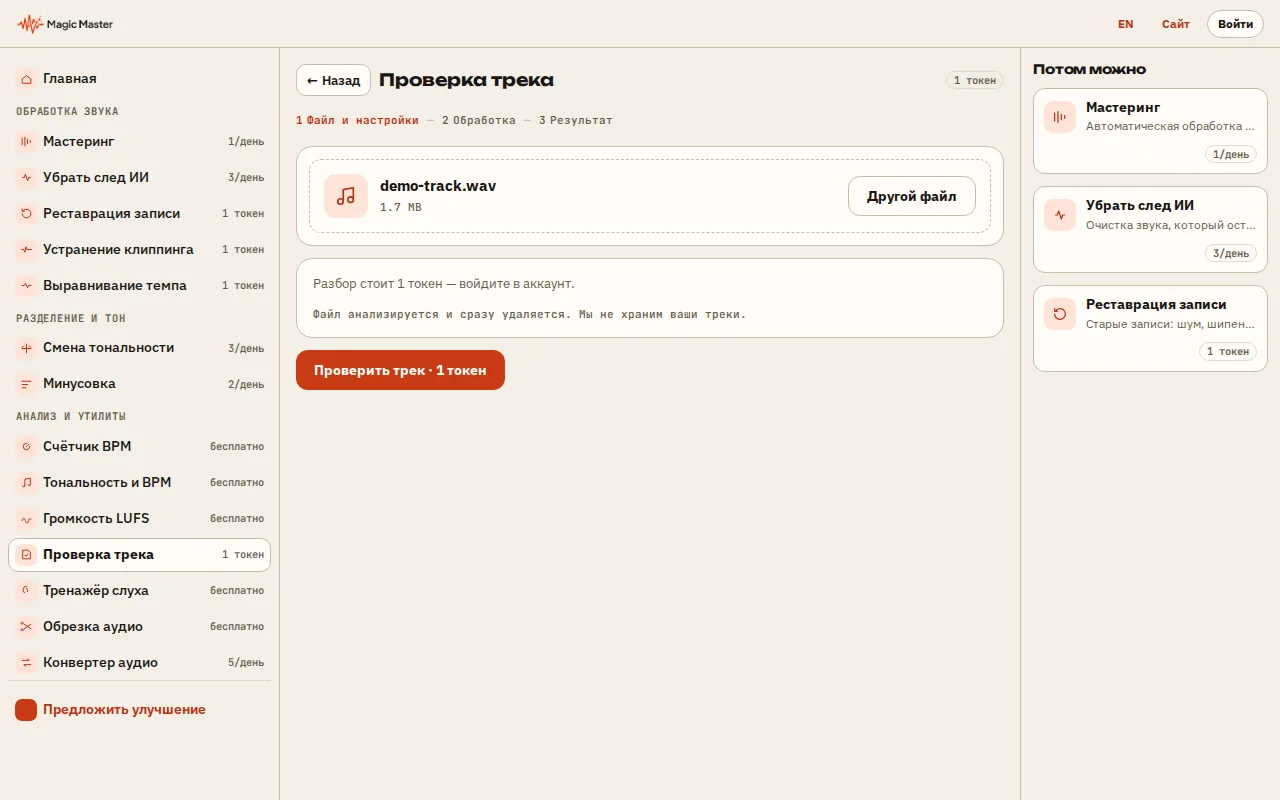This screenshot has height=800, width=1280.
Task: Click the music note icon beside demo-track.wav
Action: coord(346,196)
